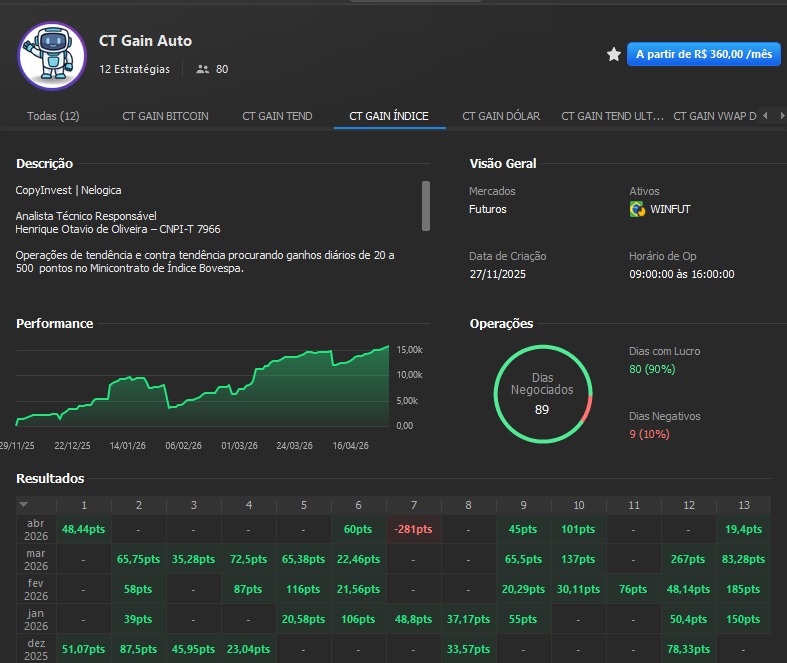Click the CT Gain Auto robot avatar
This screenshot has width=787, height=663.
[x=52, y=55]
